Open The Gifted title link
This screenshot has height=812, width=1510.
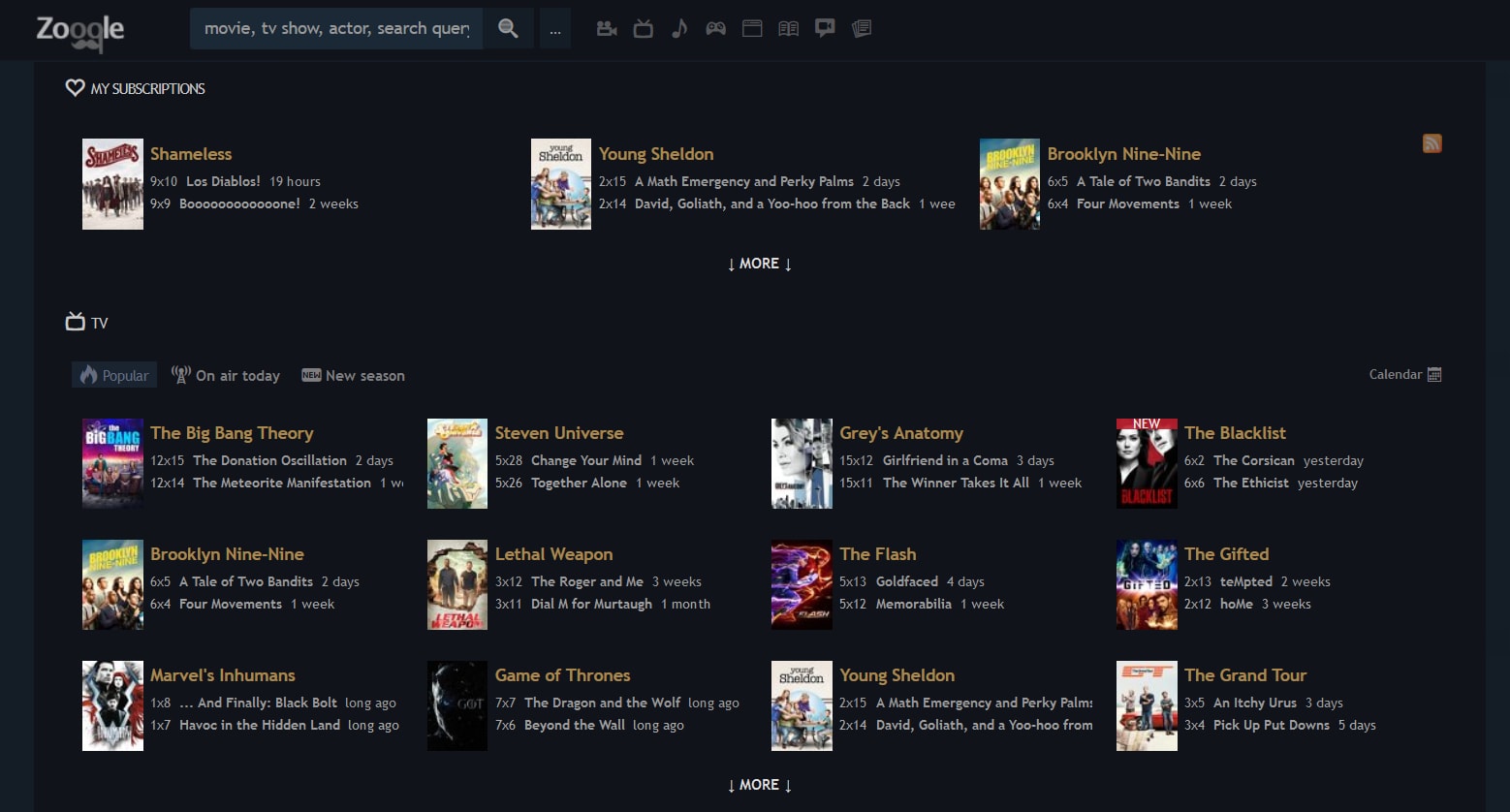click(x=1226, y=554)
